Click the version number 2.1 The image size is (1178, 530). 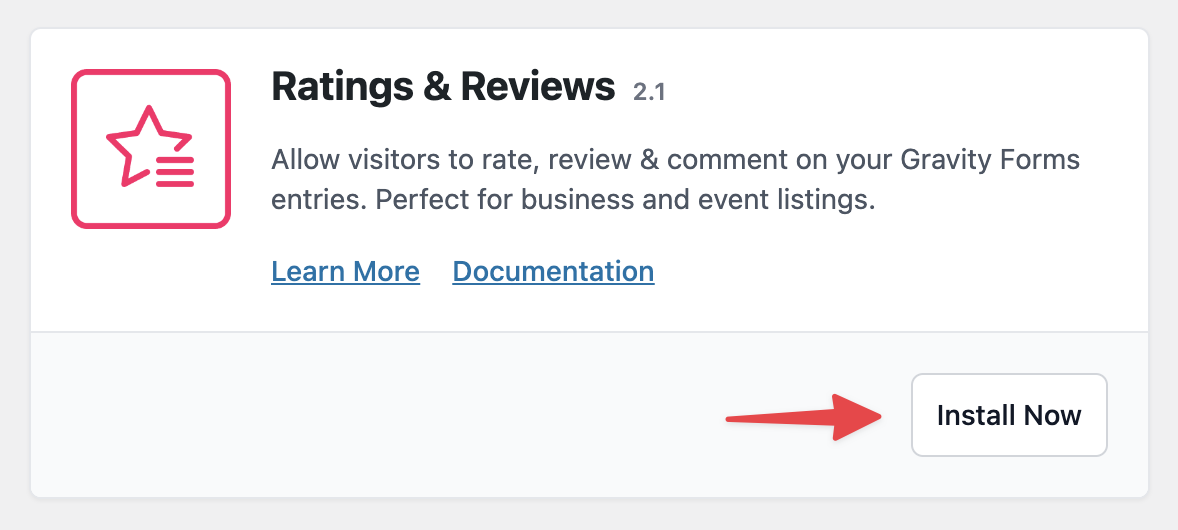click(x=649, y=92)
